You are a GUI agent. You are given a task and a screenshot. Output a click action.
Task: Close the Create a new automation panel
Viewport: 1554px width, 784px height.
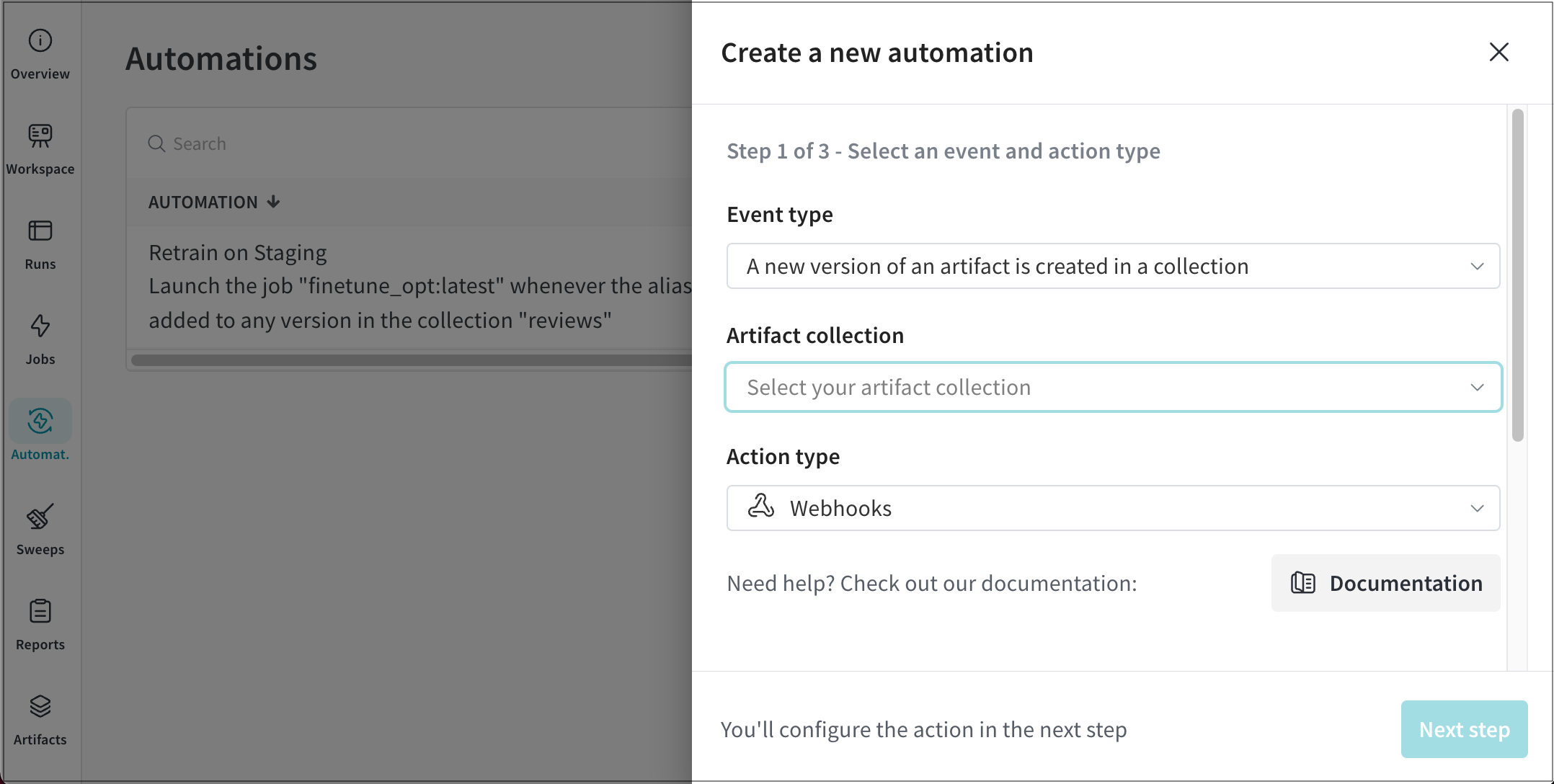tap(1498, 52)
